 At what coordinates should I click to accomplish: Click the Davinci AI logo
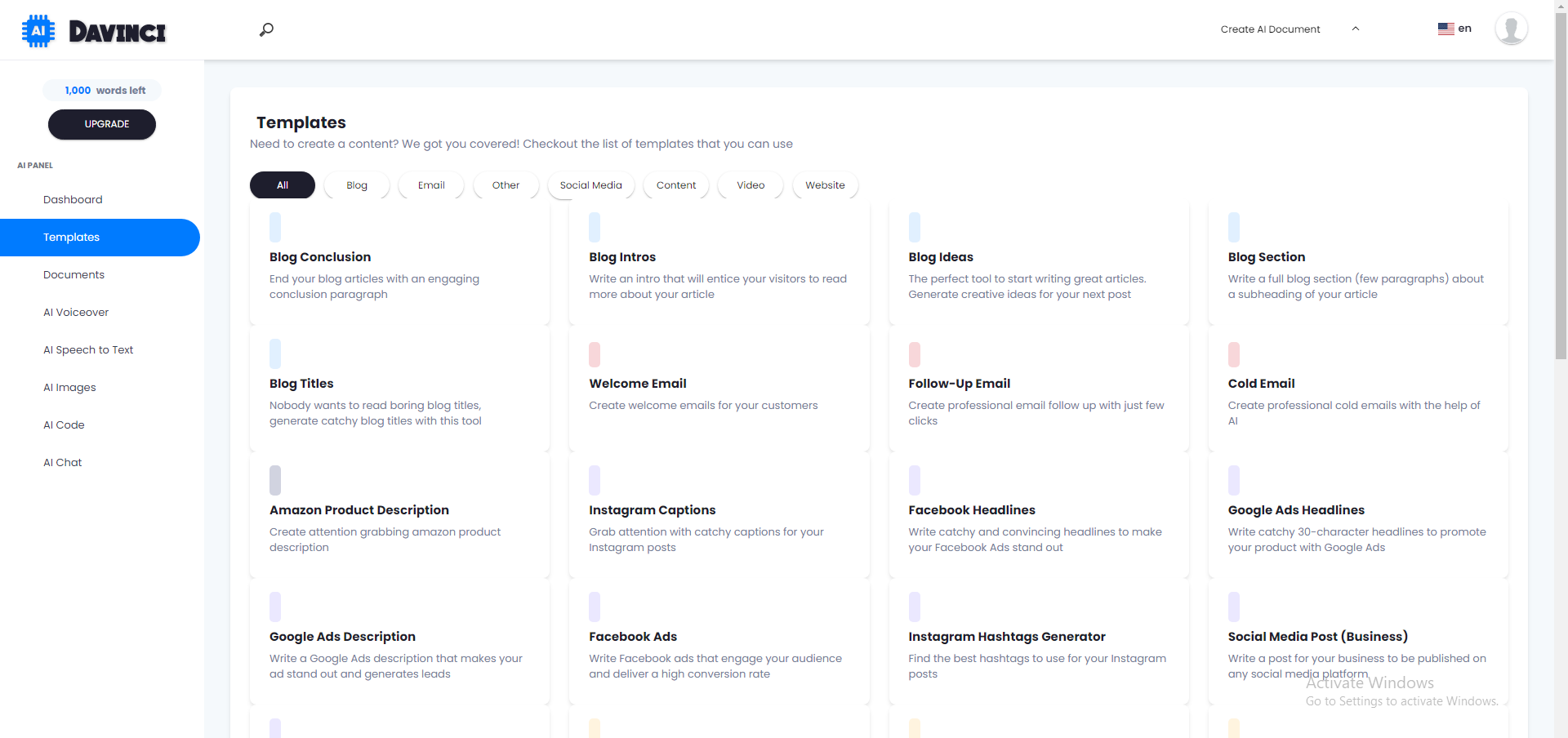tap(93, 31)
